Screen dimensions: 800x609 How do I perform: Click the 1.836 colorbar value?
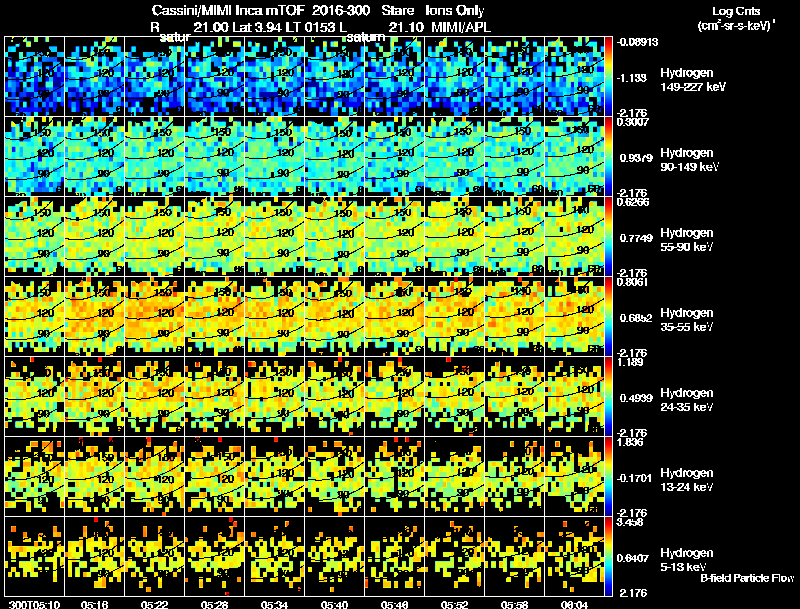630,442
